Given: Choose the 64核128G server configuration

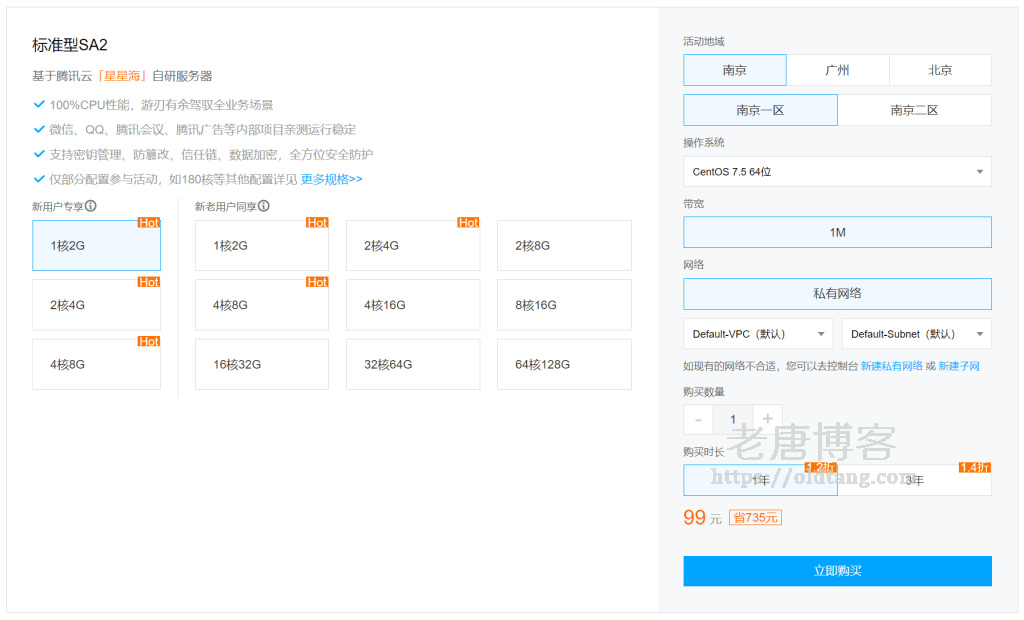Looking at the screenshot, I should point(564,364).
